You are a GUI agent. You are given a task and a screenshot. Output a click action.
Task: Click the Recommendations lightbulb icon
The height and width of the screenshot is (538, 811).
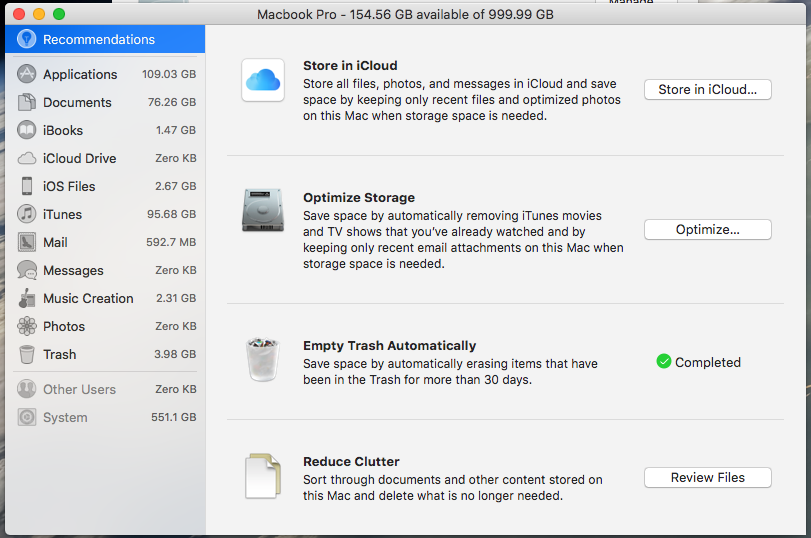point(26,39)
